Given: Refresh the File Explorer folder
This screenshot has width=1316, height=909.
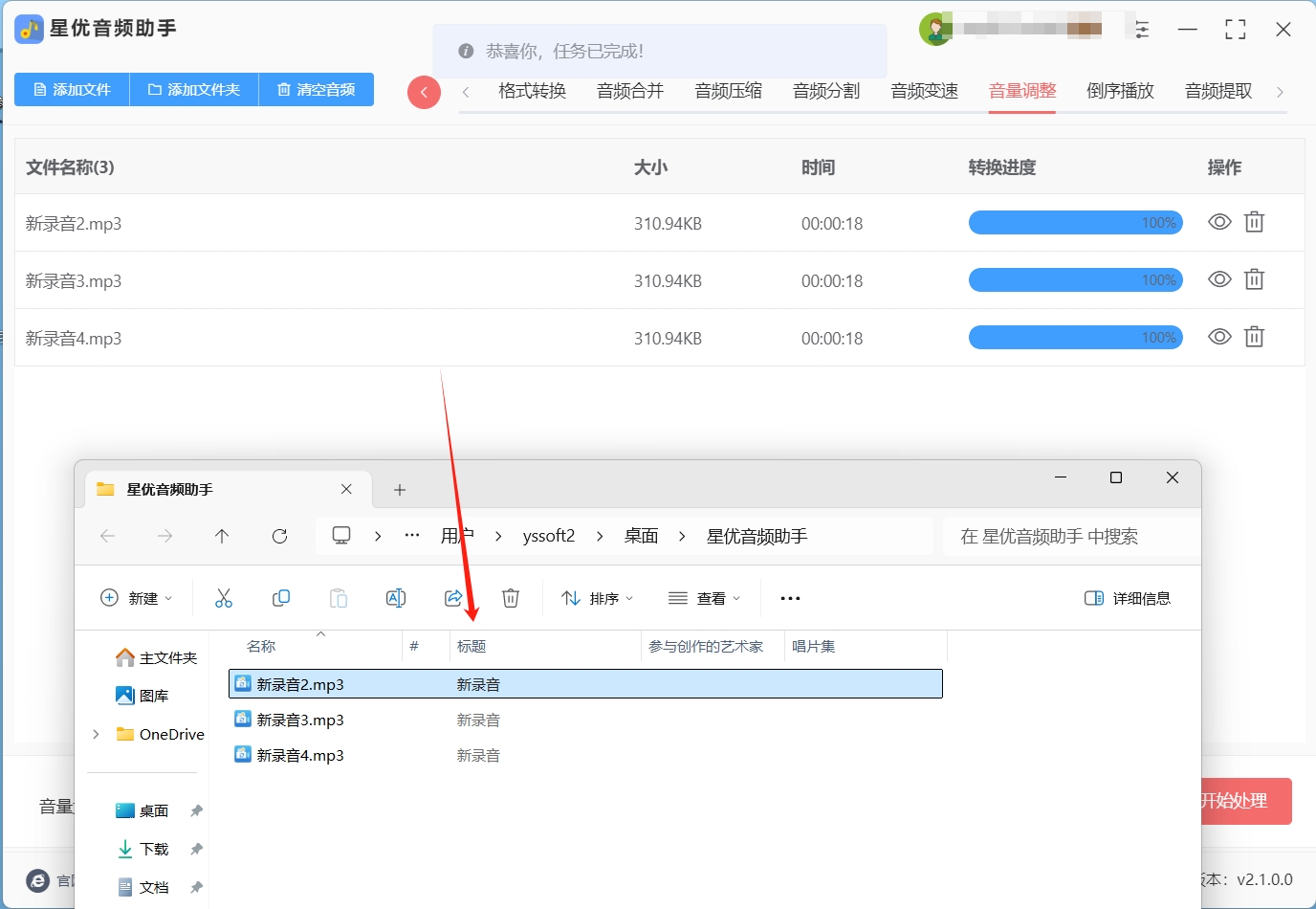Looking at the screenshot, I should (279, 536).
